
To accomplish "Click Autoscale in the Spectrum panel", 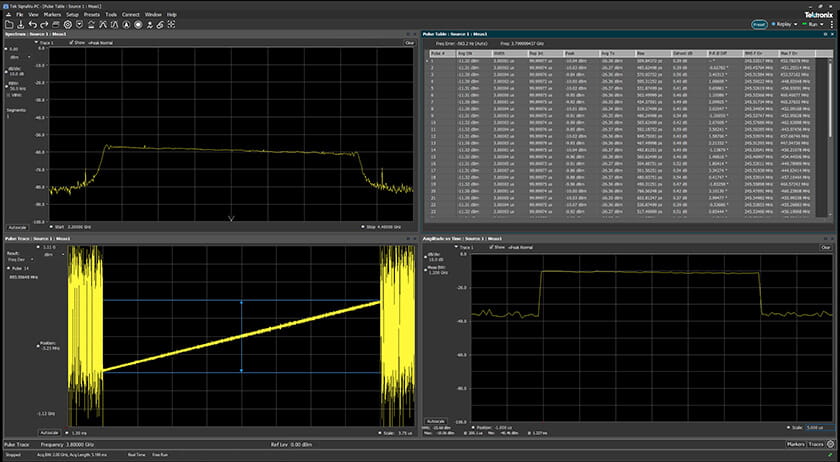I will tap(19, 227).
